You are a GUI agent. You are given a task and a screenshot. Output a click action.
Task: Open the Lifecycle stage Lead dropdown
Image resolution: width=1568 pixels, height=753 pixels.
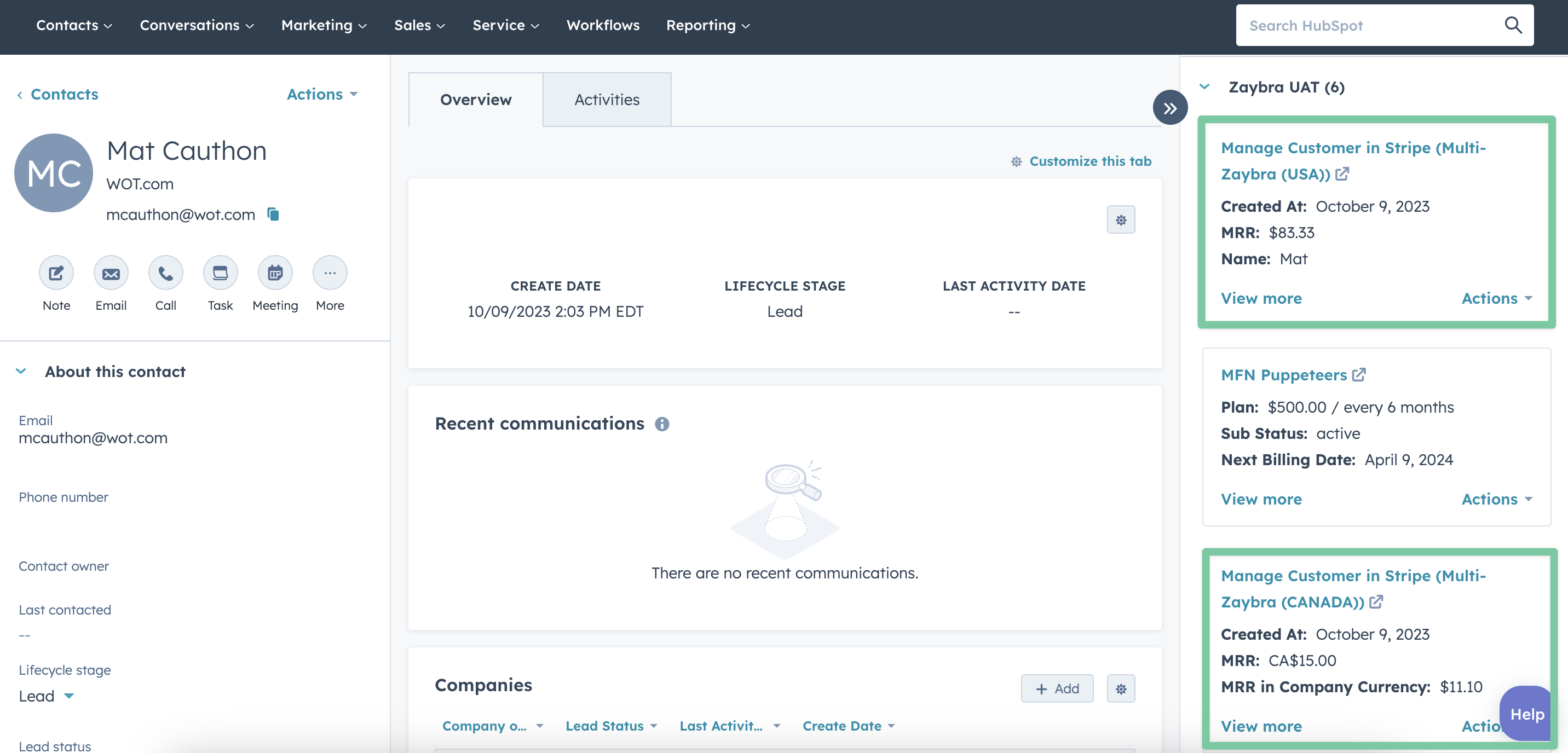click(46, 696)
